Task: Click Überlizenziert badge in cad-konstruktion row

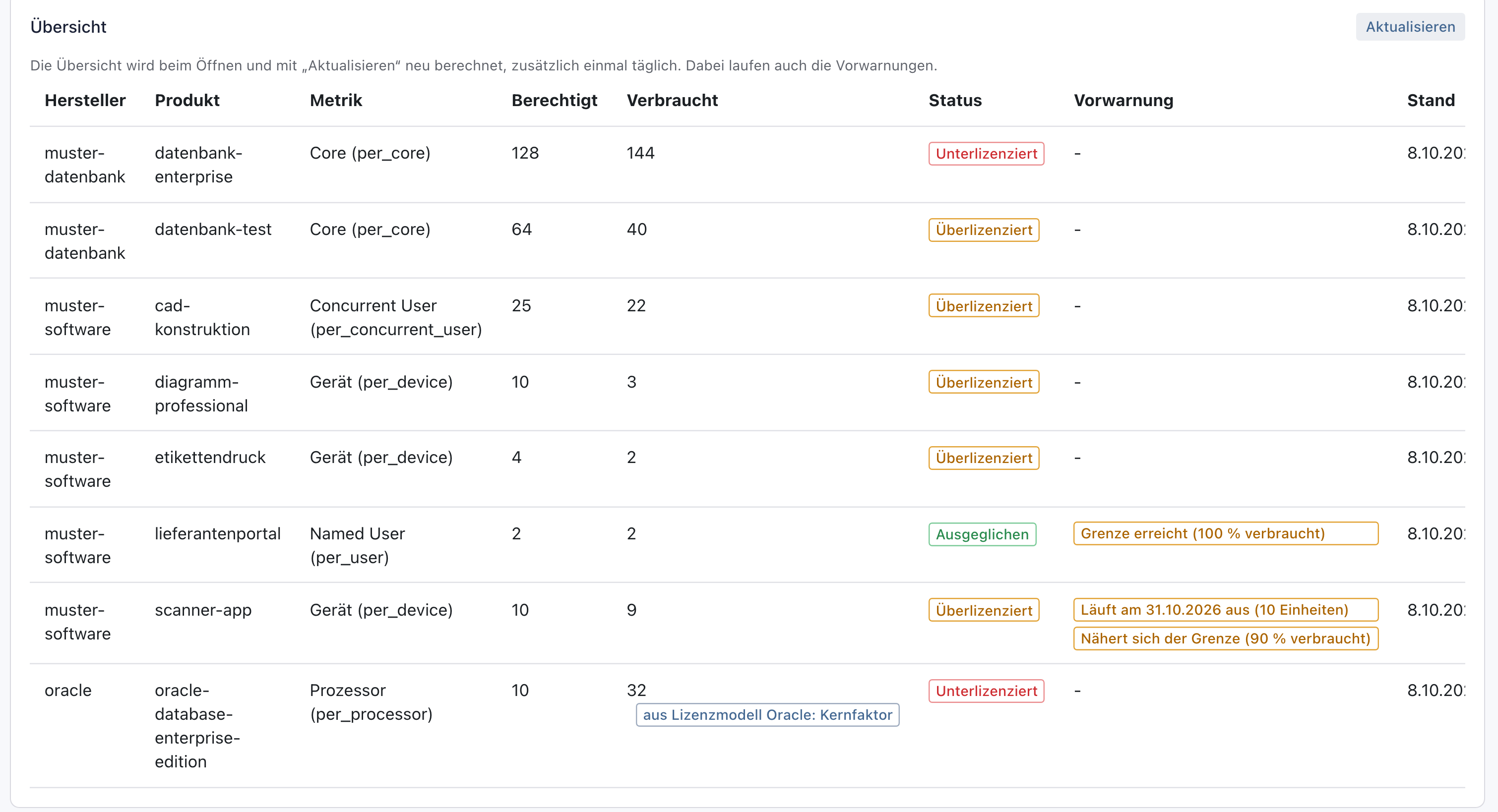Action: click(983, 306)
